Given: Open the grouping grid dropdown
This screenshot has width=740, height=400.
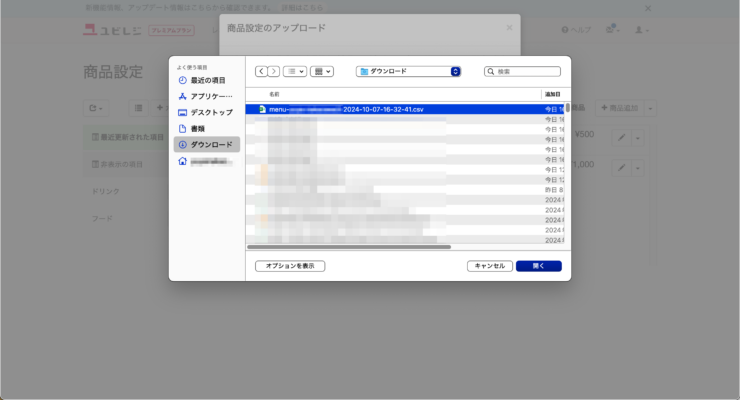Looking at the screenshot, I should click(322, 71).
